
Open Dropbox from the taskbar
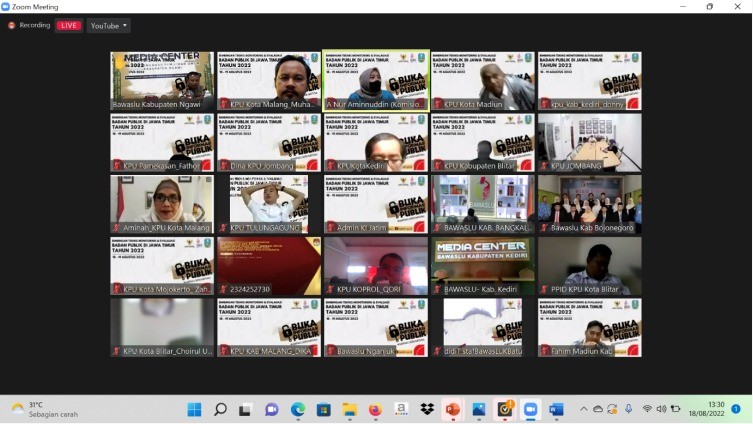(x=427, y=409)
